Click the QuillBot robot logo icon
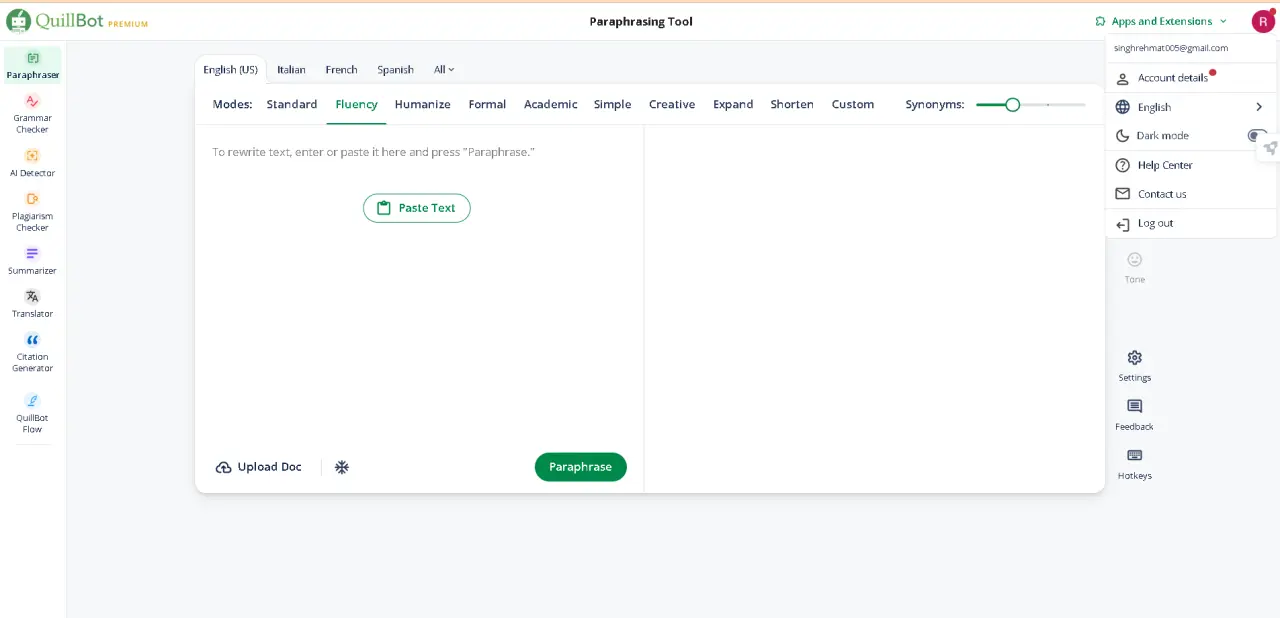 pyautogui.click(x=18, y=20)
